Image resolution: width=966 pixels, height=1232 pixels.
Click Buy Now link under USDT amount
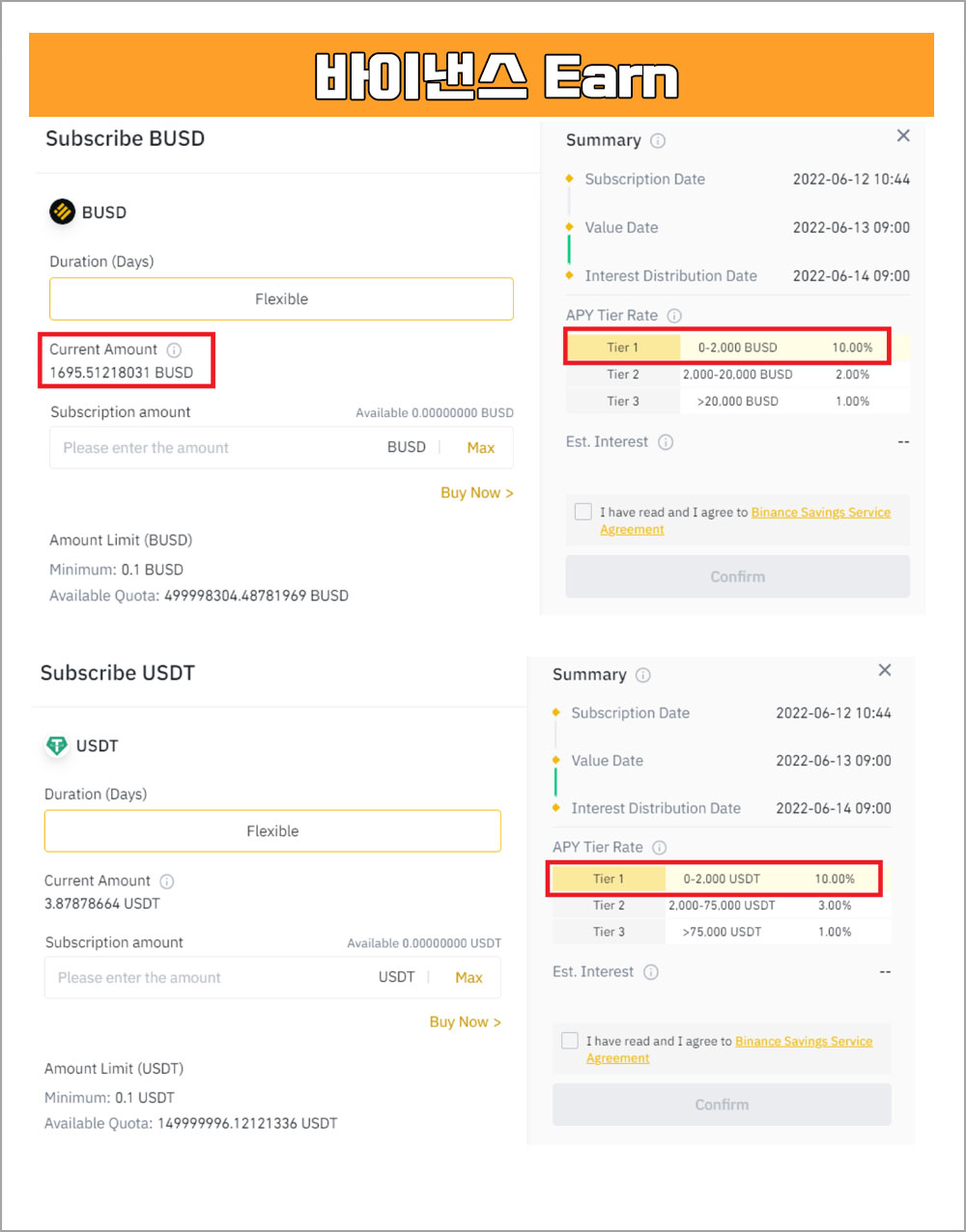click(466, 1022)
